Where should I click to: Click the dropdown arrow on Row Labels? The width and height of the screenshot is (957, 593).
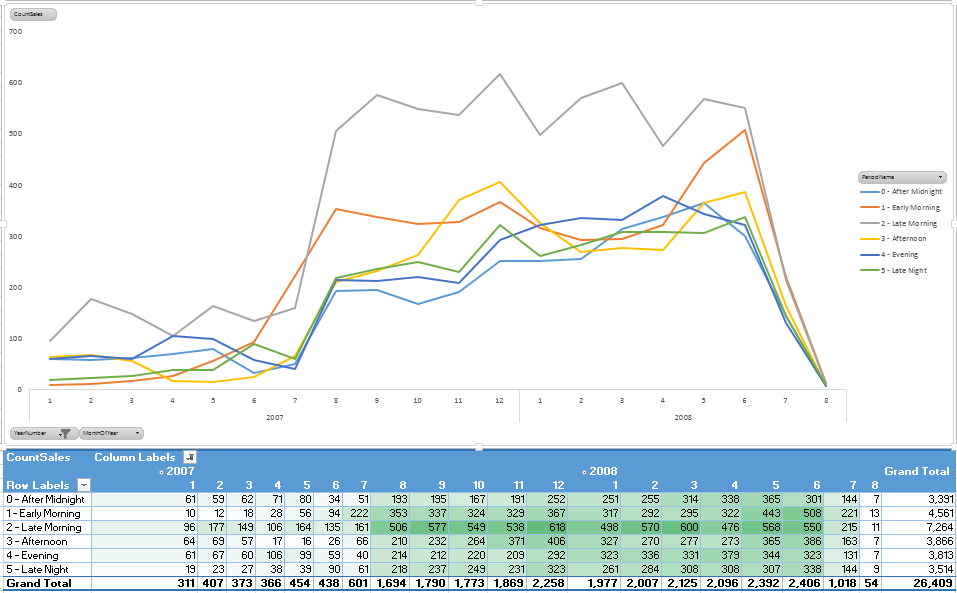pyautogui.click(x=82, y=484)
